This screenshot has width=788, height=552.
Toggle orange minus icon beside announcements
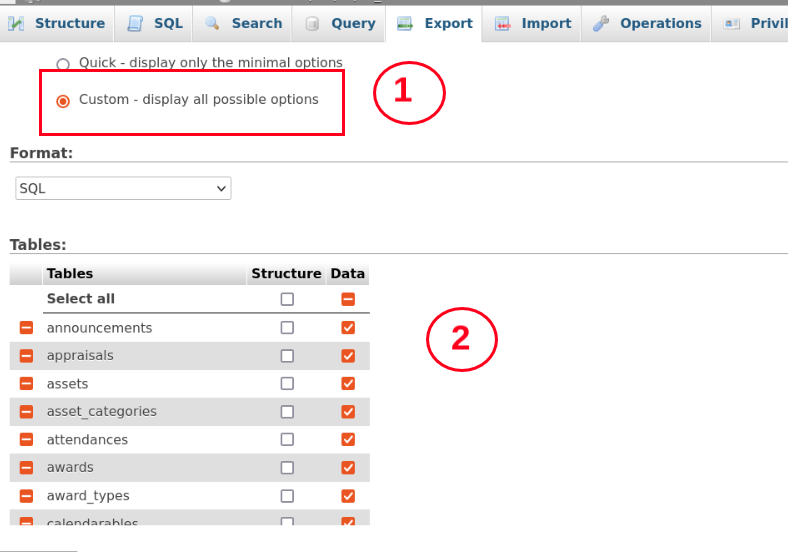[x=26, y=328]
